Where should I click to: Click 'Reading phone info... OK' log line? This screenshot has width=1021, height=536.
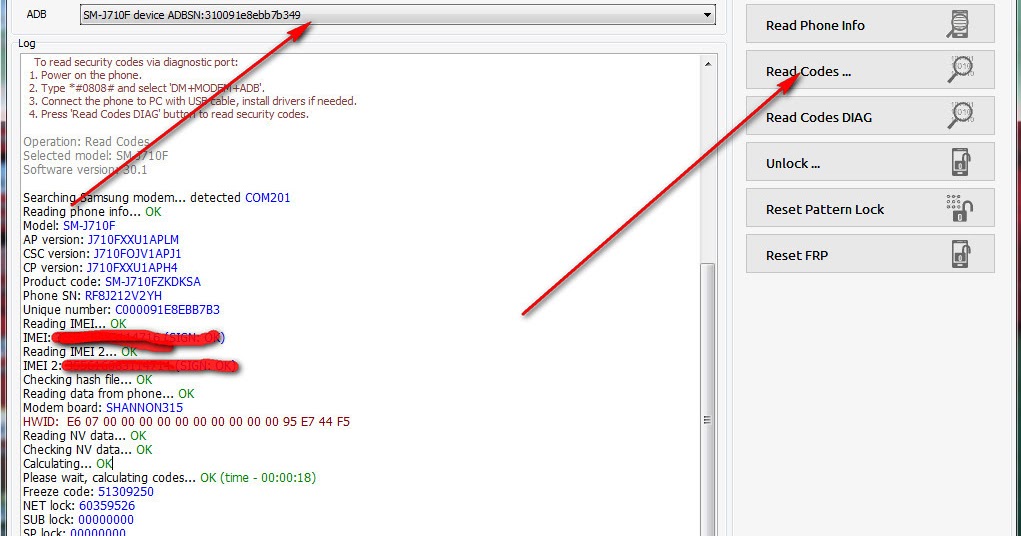coord(92,212)
